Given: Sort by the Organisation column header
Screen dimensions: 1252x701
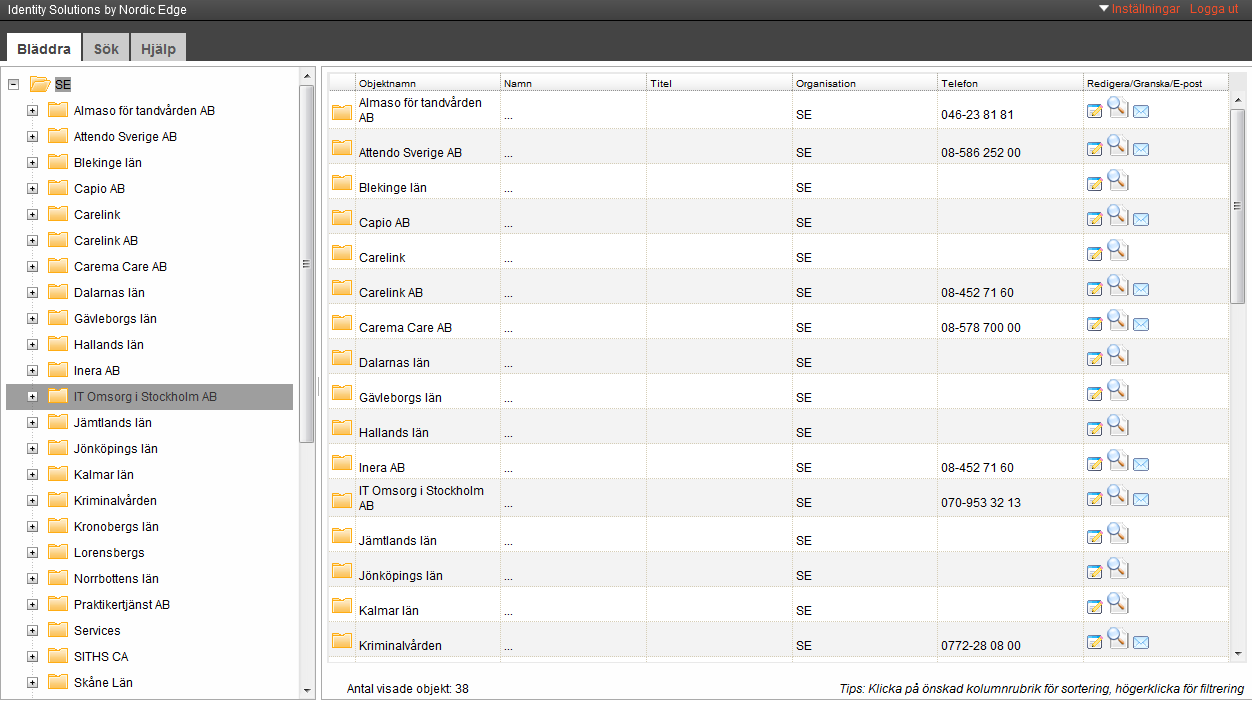Looking at the screenshot, I should pos(865,83).
